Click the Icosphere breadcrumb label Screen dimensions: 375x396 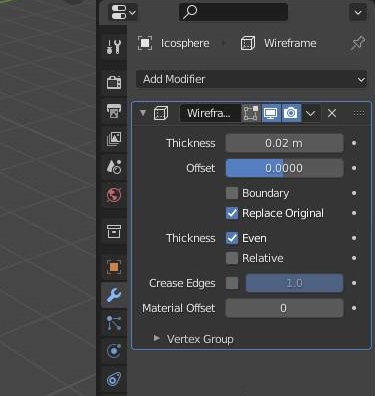[185, 43]
